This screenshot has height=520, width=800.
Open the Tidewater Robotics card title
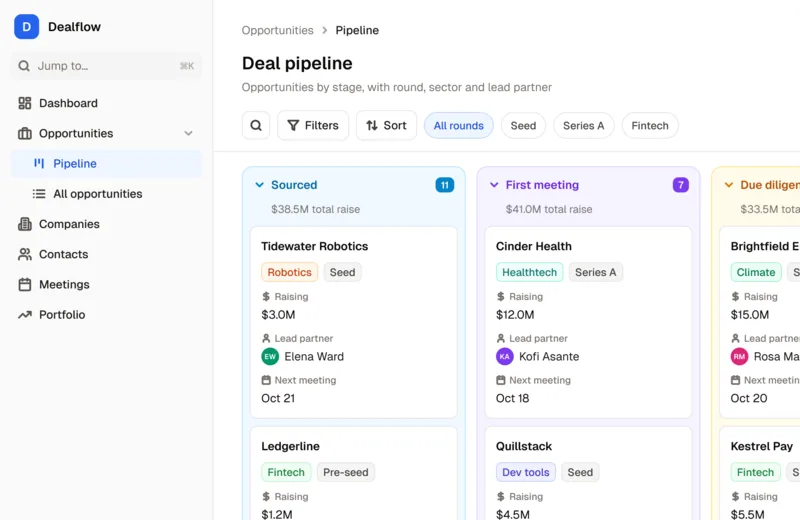315,246
